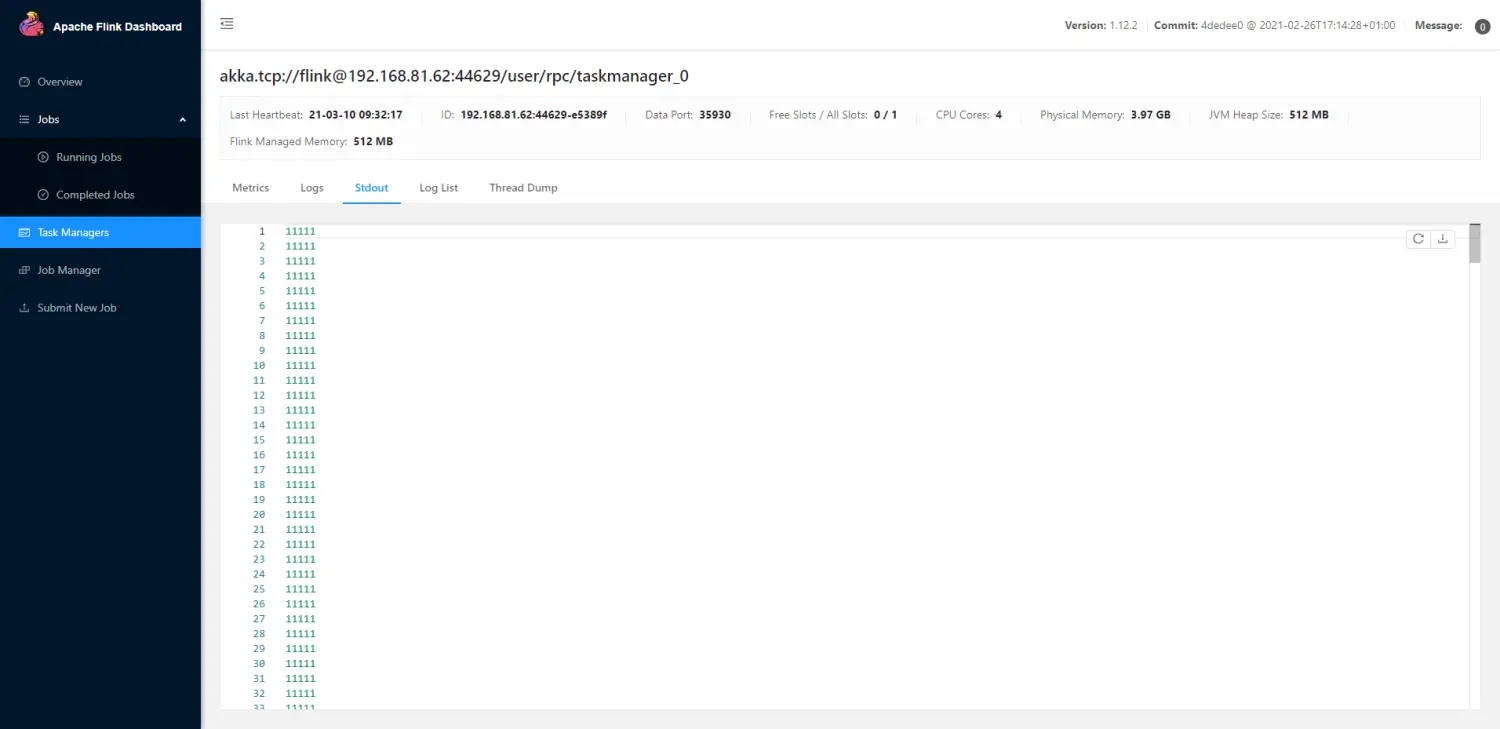The height and width of the screenshot is (729, 1500).
Task: Click the Message count badge
Action: pyautogui.click(x=1482, y=27)
